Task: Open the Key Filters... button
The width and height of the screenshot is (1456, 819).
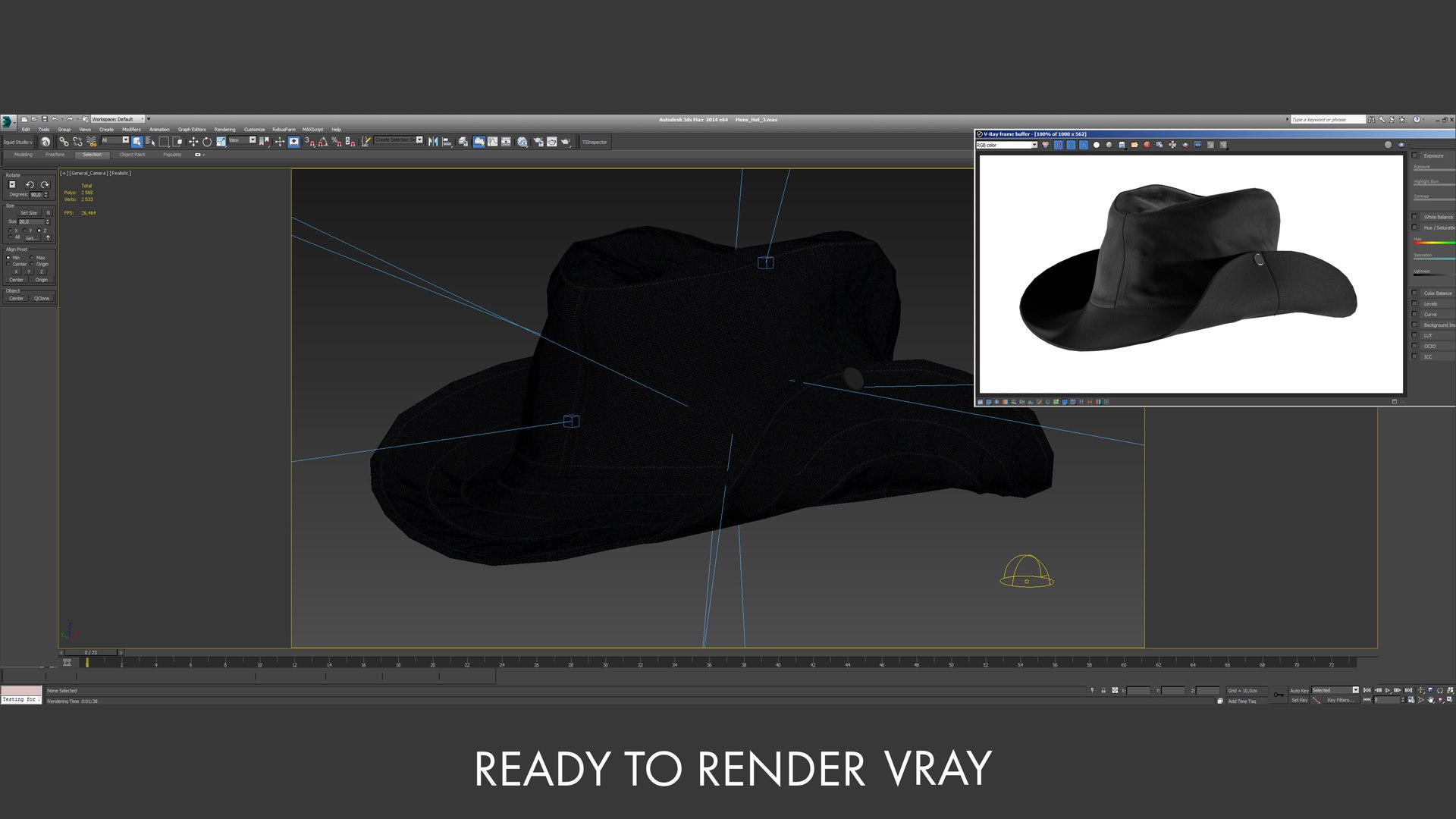Action: tap(1340, 700)
